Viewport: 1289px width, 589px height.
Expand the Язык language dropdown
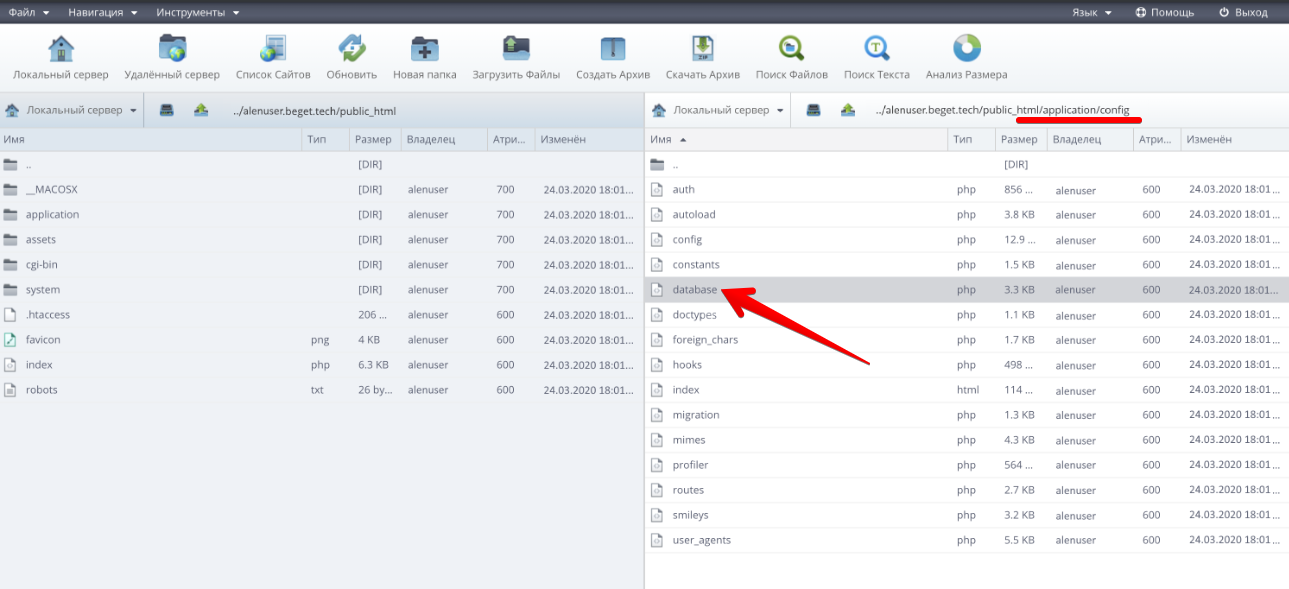[x=1092, y=12]
